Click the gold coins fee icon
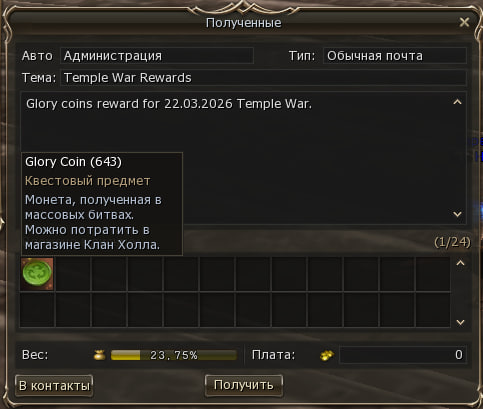This screenshot has width=483, height=409. point(327,355)
